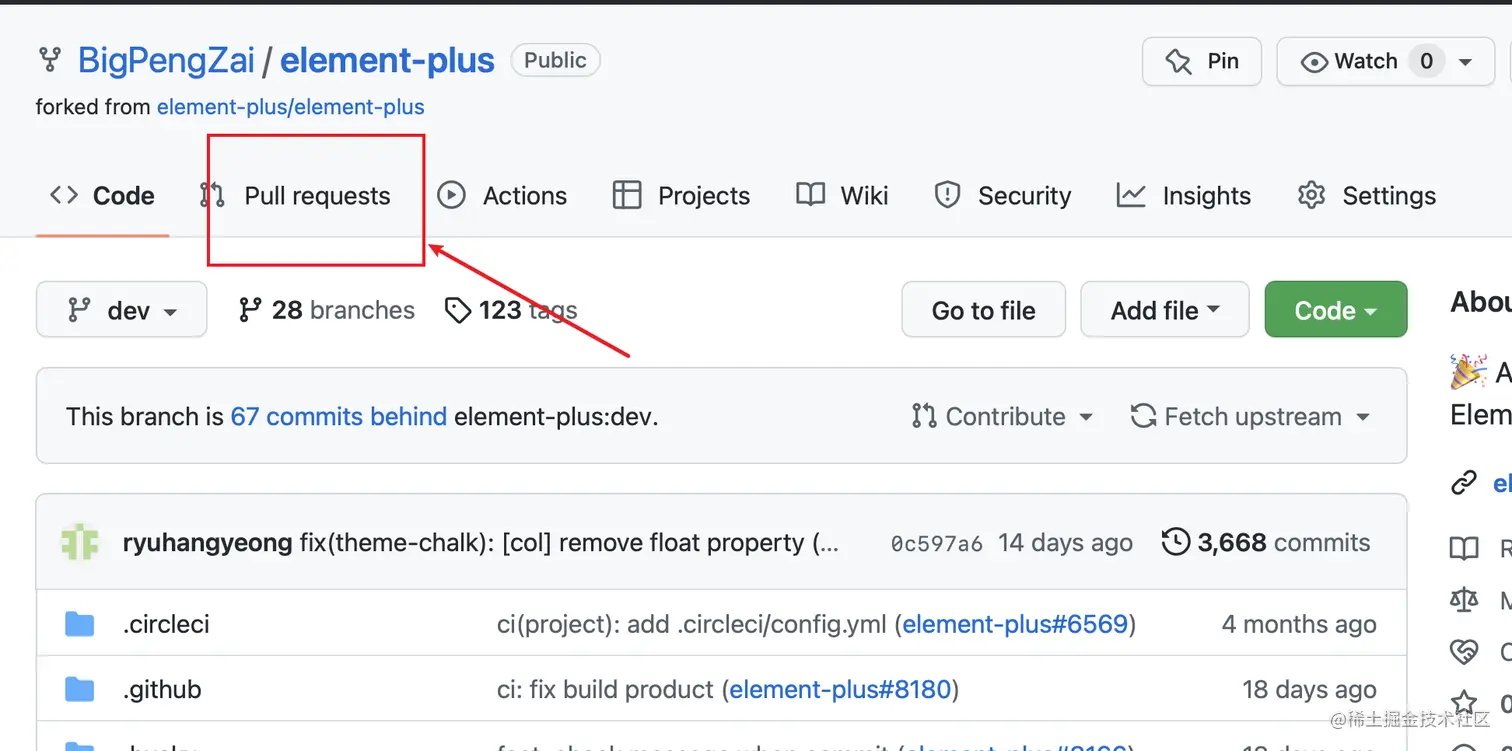Click the branch icon beside 28 branches

coord(250,310)
